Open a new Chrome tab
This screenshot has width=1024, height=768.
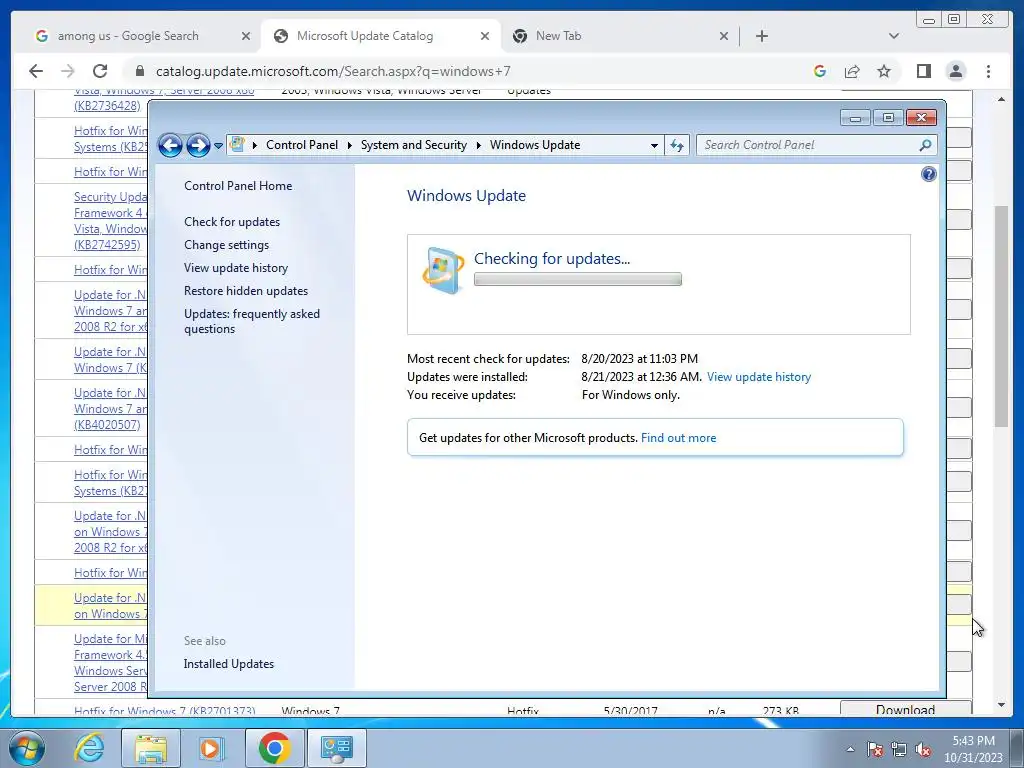click(761, 36)
